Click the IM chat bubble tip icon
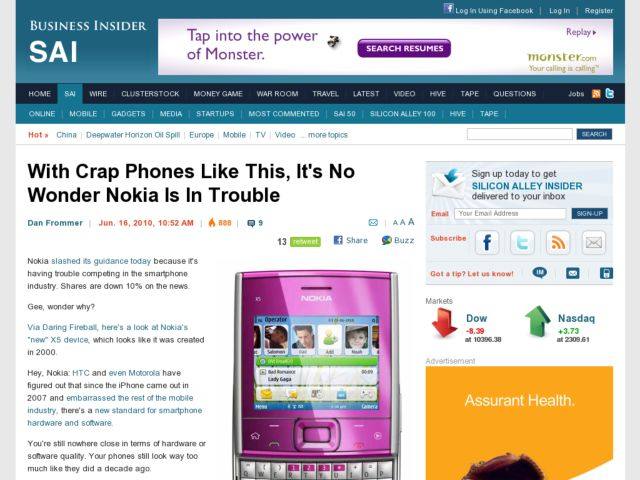This screenshot has height=480, width=640. [540, 273]
